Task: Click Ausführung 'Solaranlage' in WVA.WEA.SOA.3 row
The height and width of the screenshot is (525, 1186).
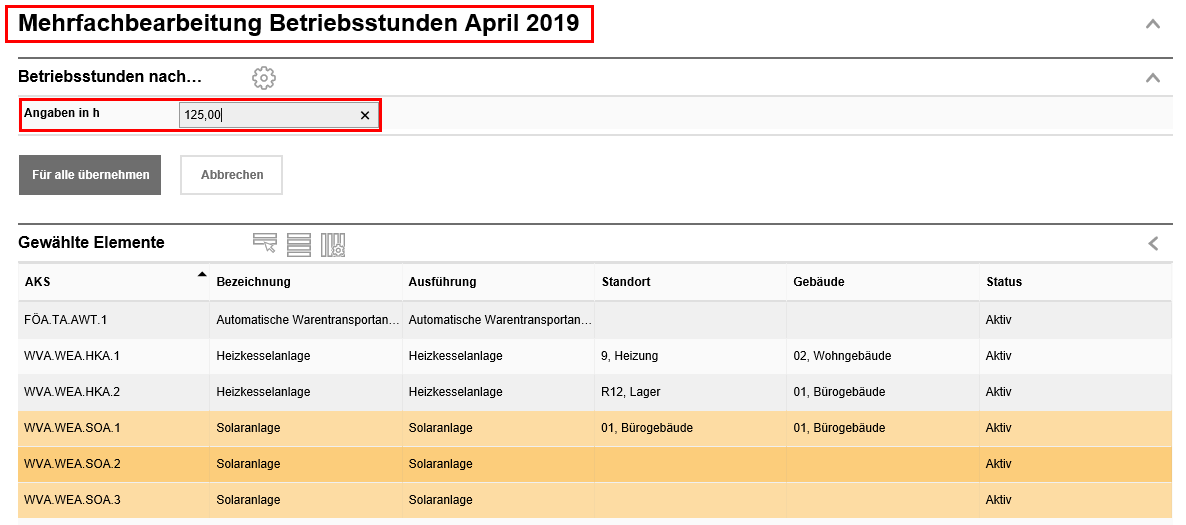Action: click(440, 500)
